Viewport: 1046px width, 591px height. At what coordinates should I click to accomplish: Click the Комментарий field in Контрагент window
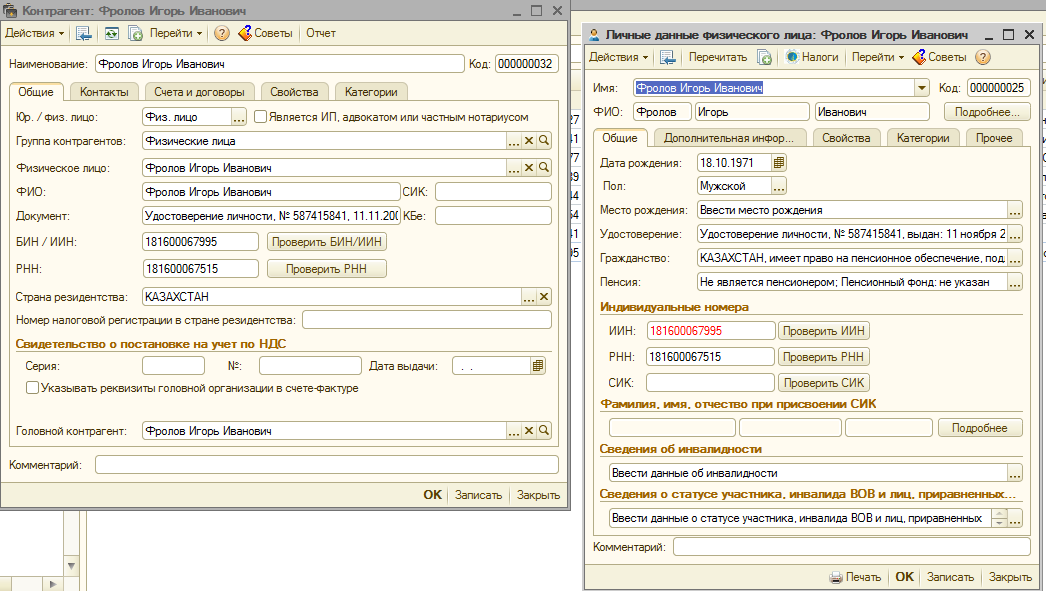[x=327, y=465]
